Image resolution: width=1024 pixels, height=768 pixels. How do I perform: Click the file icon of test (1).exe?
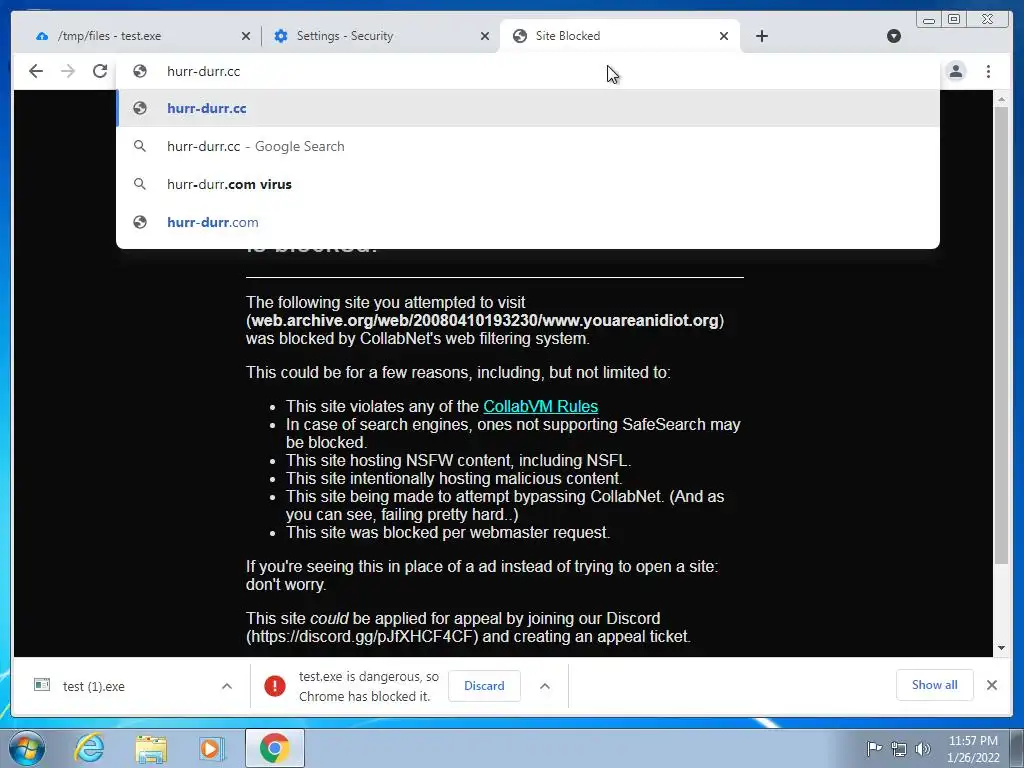tap(42, 685)
